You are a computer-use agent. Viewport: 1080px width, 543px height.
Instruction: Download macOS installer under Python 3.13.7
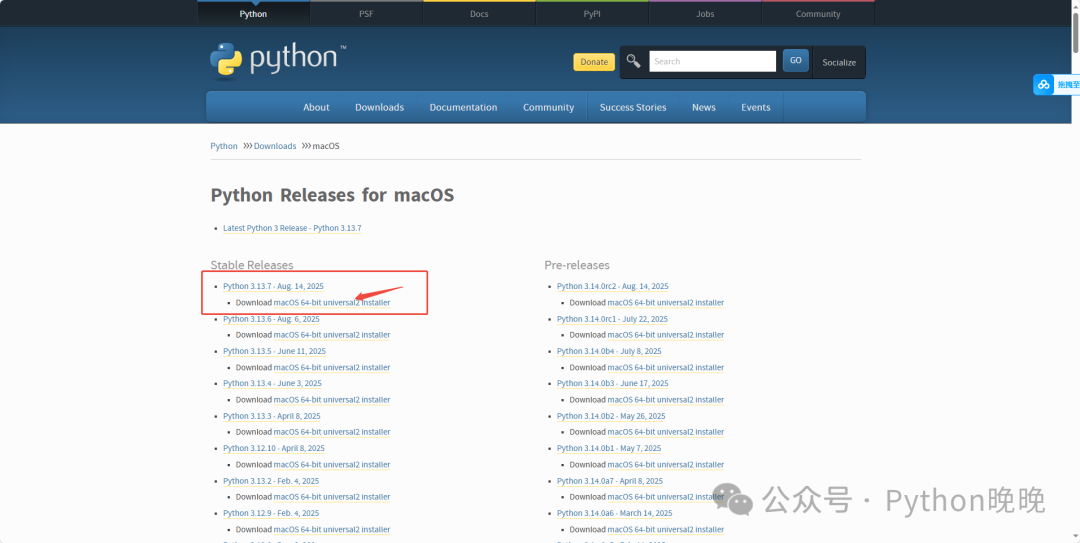pyautogui.click(x=332, y=303)
